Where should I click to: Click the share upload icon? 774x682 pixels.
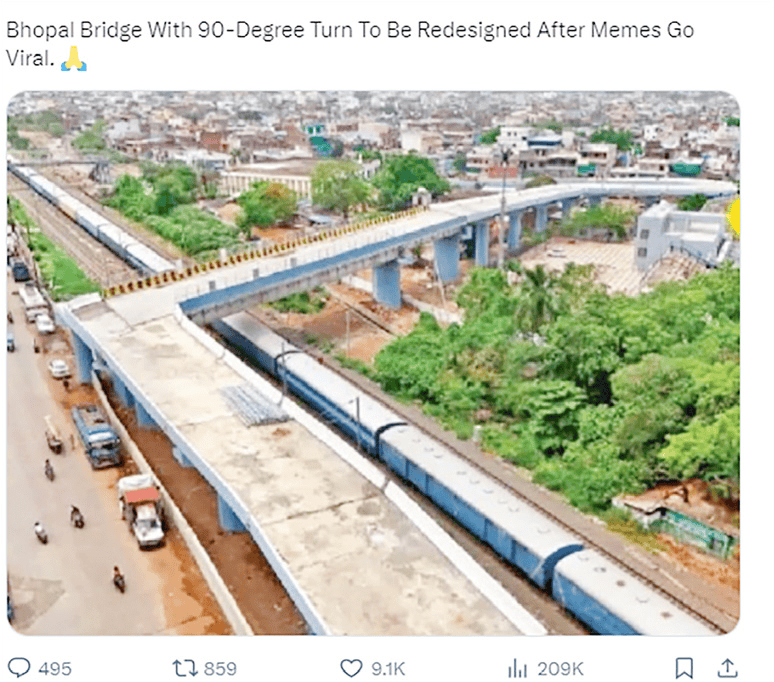728,667
